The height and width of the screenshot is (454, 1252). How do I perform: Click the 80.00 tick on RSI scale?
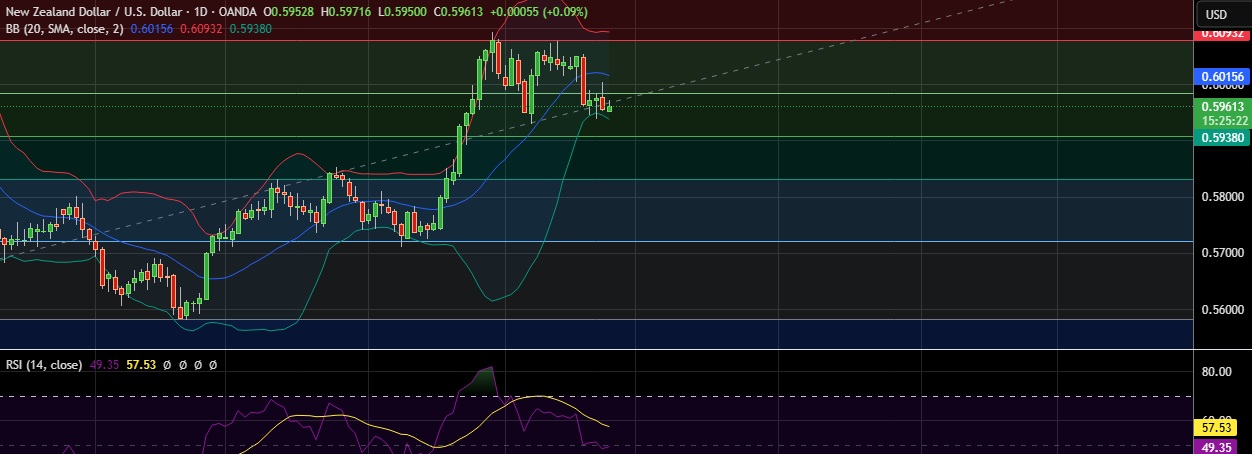(x=1216, y=372)
